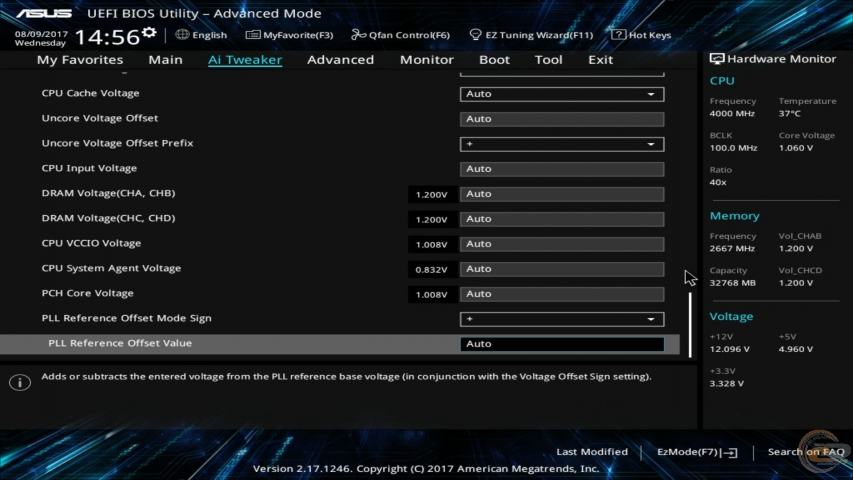Expand CPU Cache Voltage dropdown
This screenshot has width=853, height=480.
point(562,94)
